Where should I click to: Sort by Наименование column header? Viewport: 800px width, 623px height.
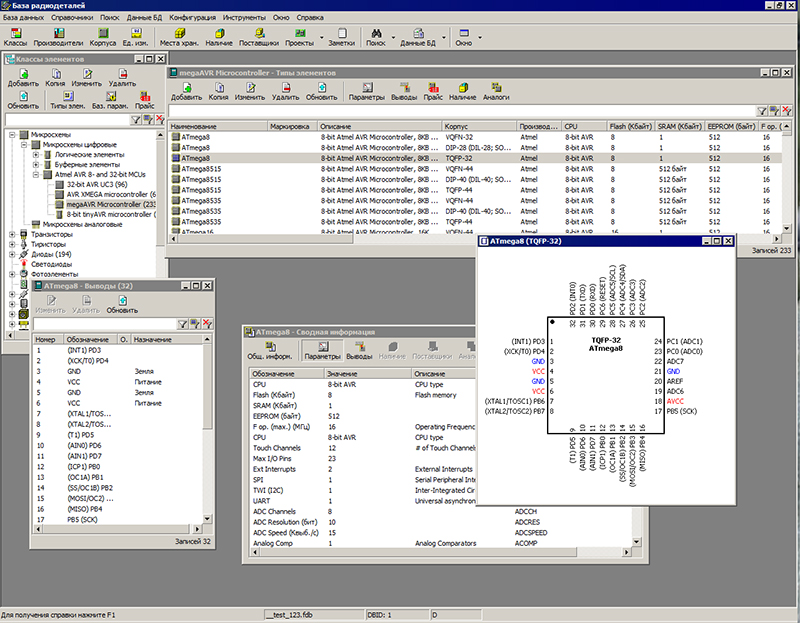[x=218, y=126]
